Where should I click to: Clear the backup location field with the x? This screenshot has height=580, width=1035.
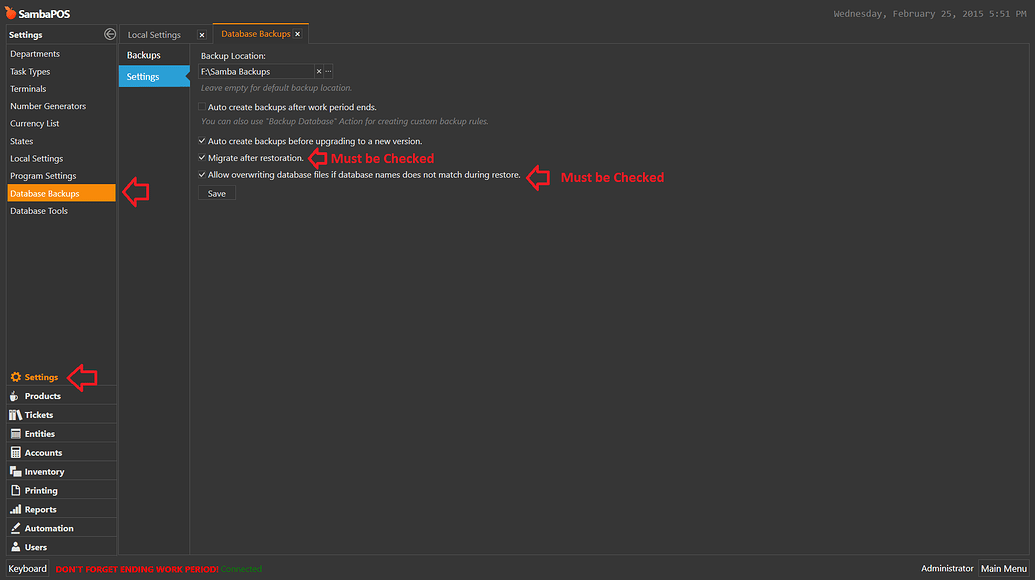click(x=317, y=71)
